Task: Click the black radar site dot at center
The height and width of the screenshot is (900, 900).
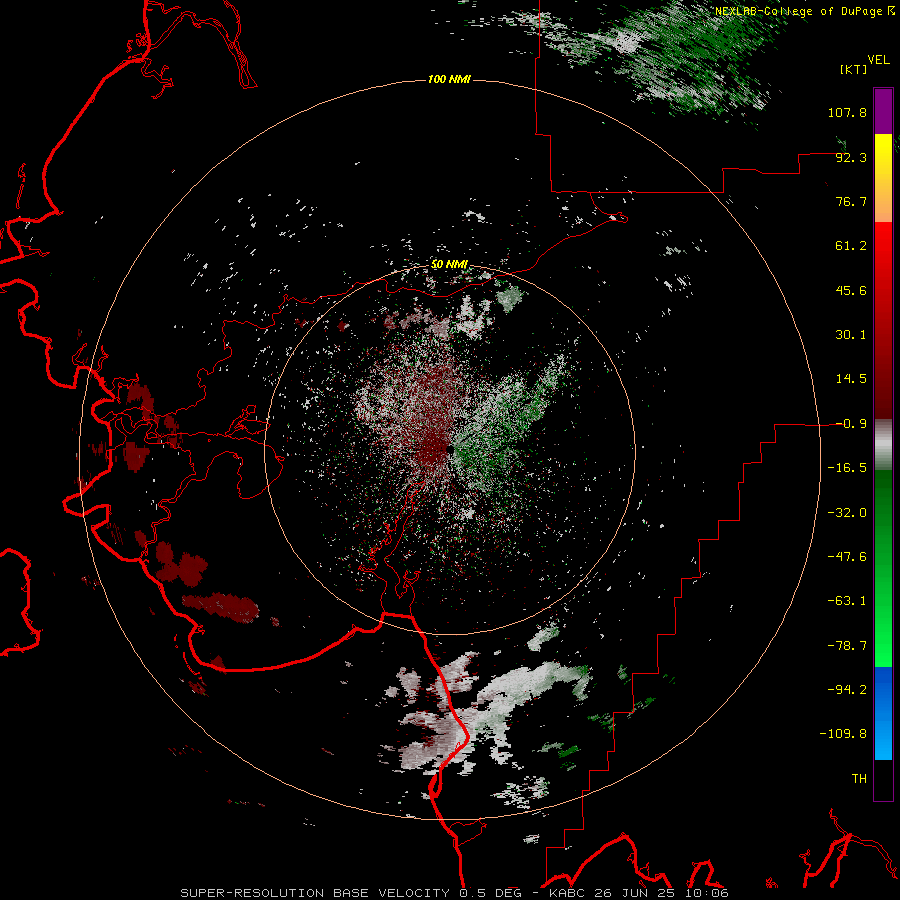Action: point(450,450)
